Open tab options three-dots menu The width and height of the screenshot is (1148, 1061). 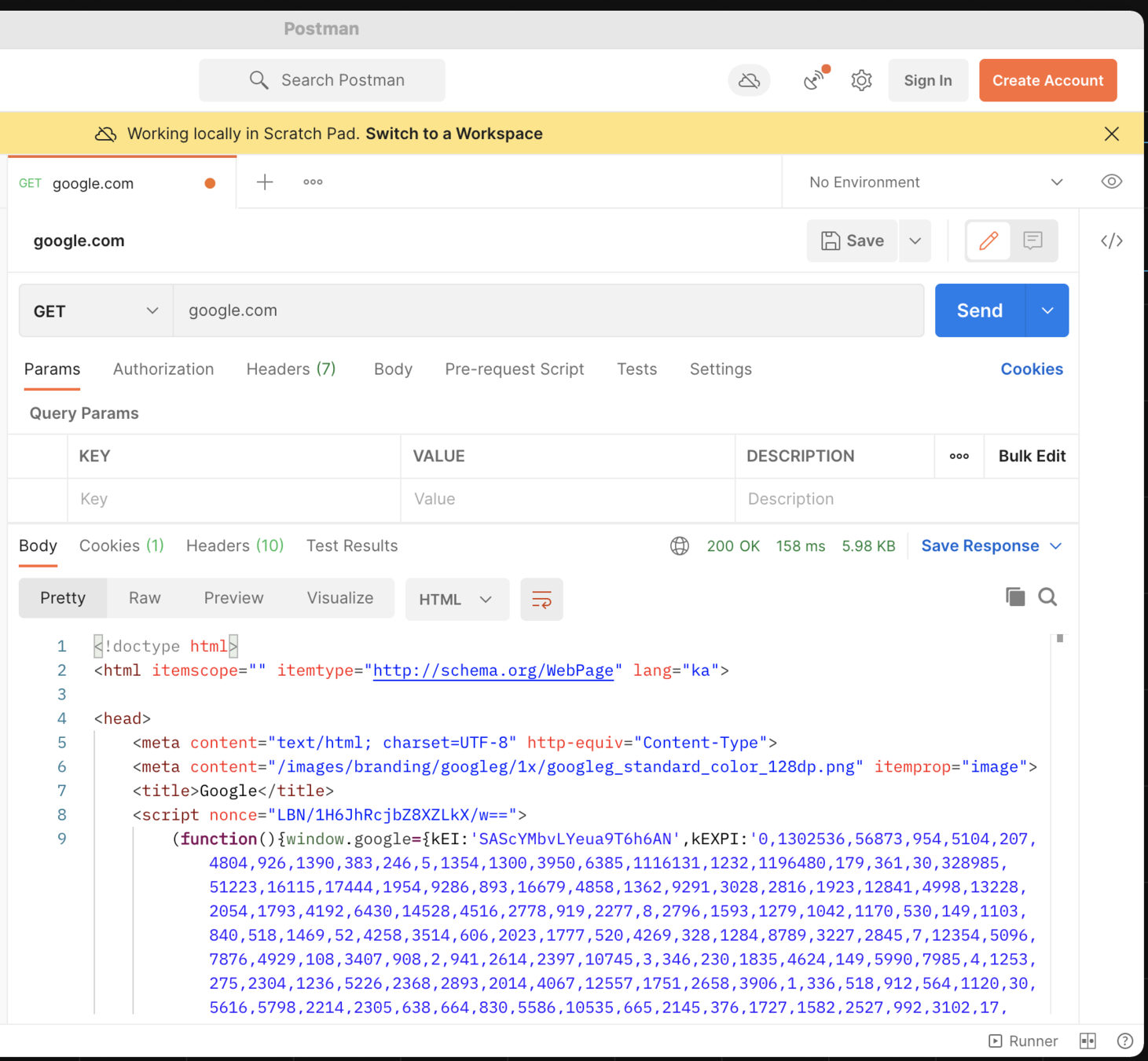pyautogui.click(x=313, y=182)
